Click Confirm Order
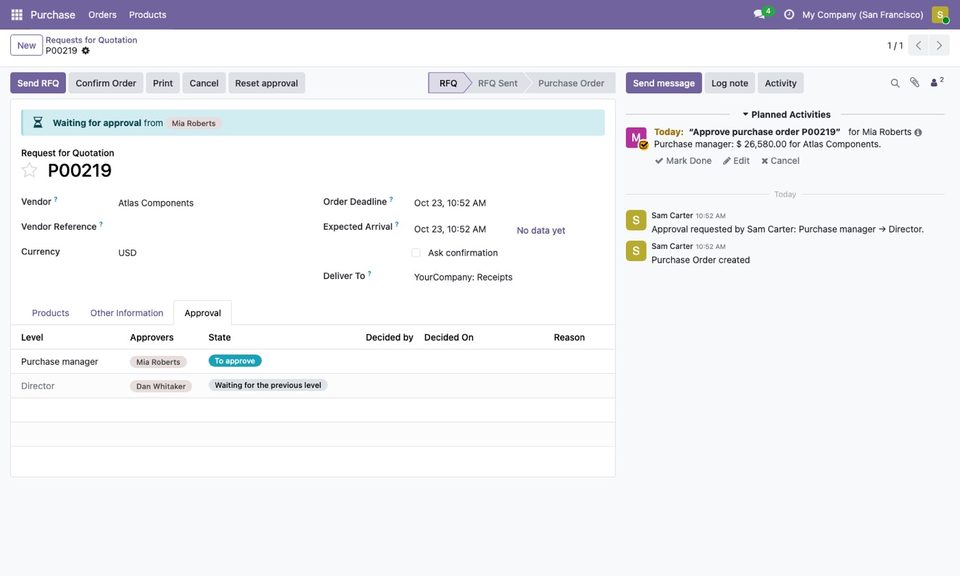Viewport: 960px width, 576px height. pos(106,83)
